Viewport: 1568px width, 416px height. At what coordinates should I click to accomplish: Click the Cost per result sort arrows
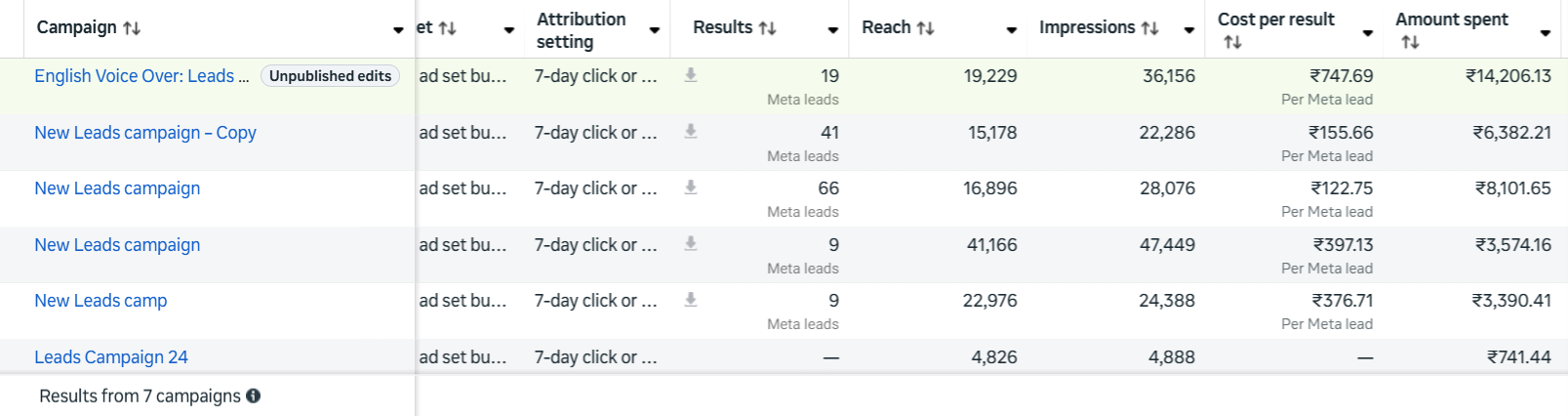point(1232,42)
